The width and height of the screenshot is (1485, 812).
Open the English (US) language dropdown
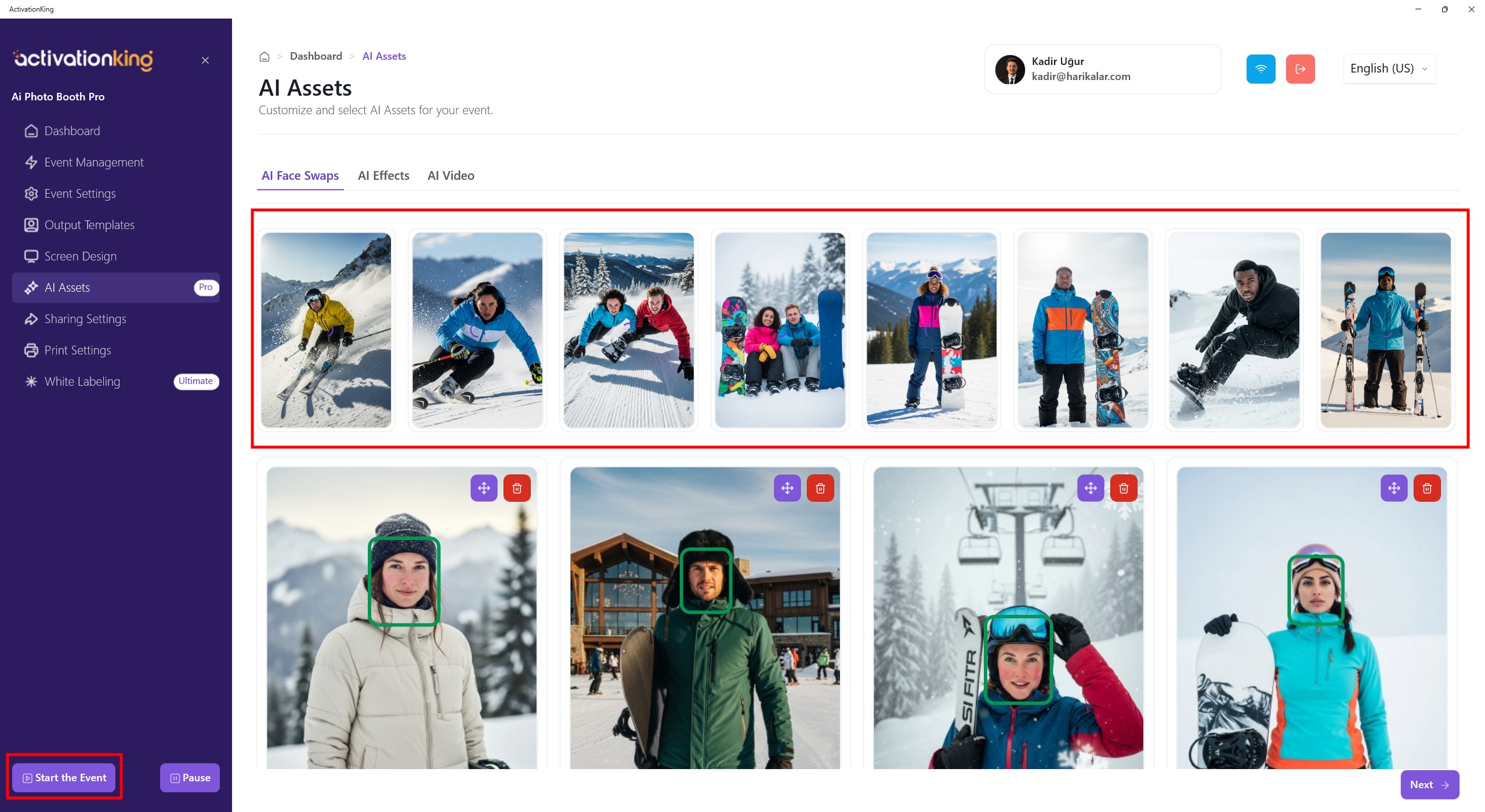pos(1389,69)
